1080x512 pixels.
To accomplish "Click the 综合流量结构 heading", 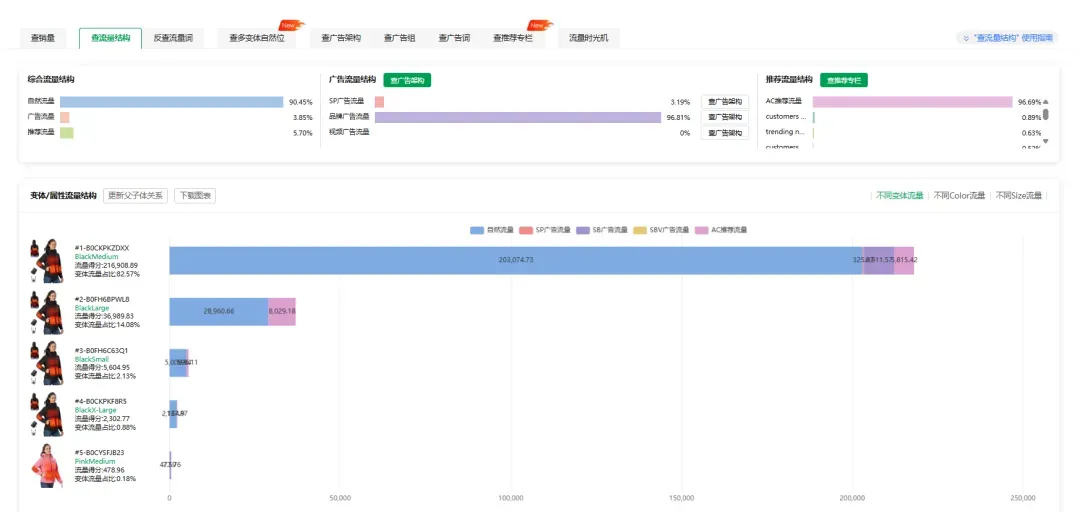I will [52, 80].
